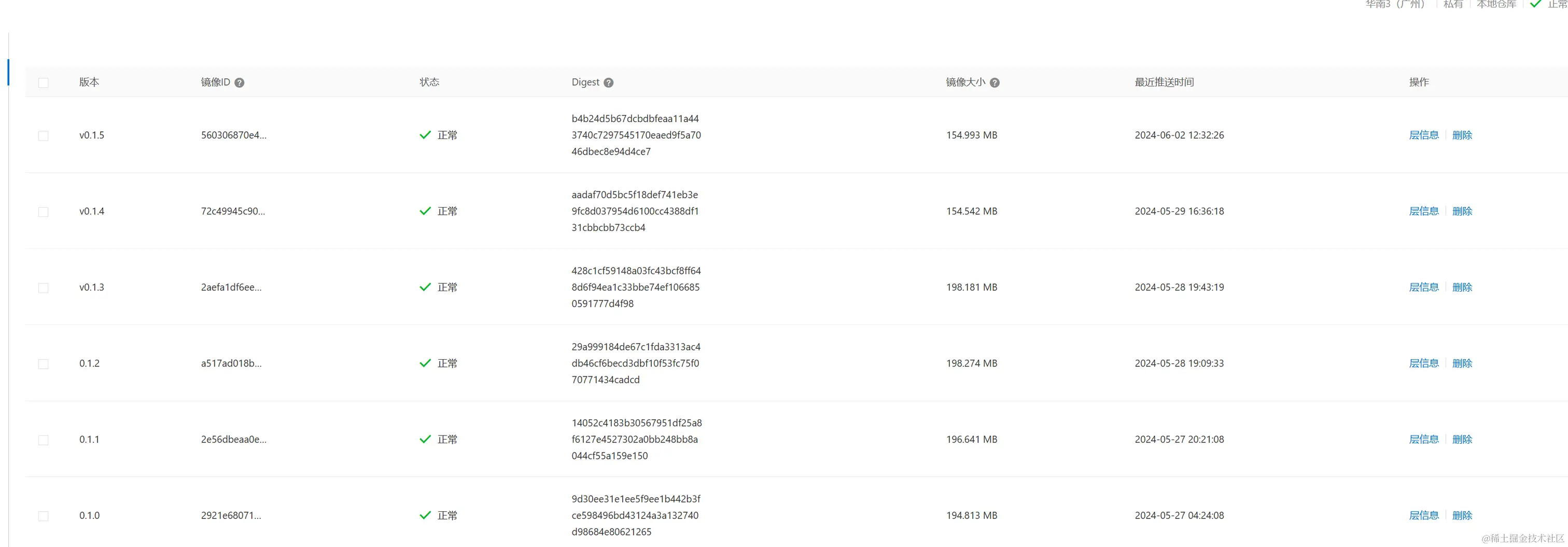Click the green status checkmark for v0.1.5
Screen dimensions: 1568x547
[x=425, y=135]
